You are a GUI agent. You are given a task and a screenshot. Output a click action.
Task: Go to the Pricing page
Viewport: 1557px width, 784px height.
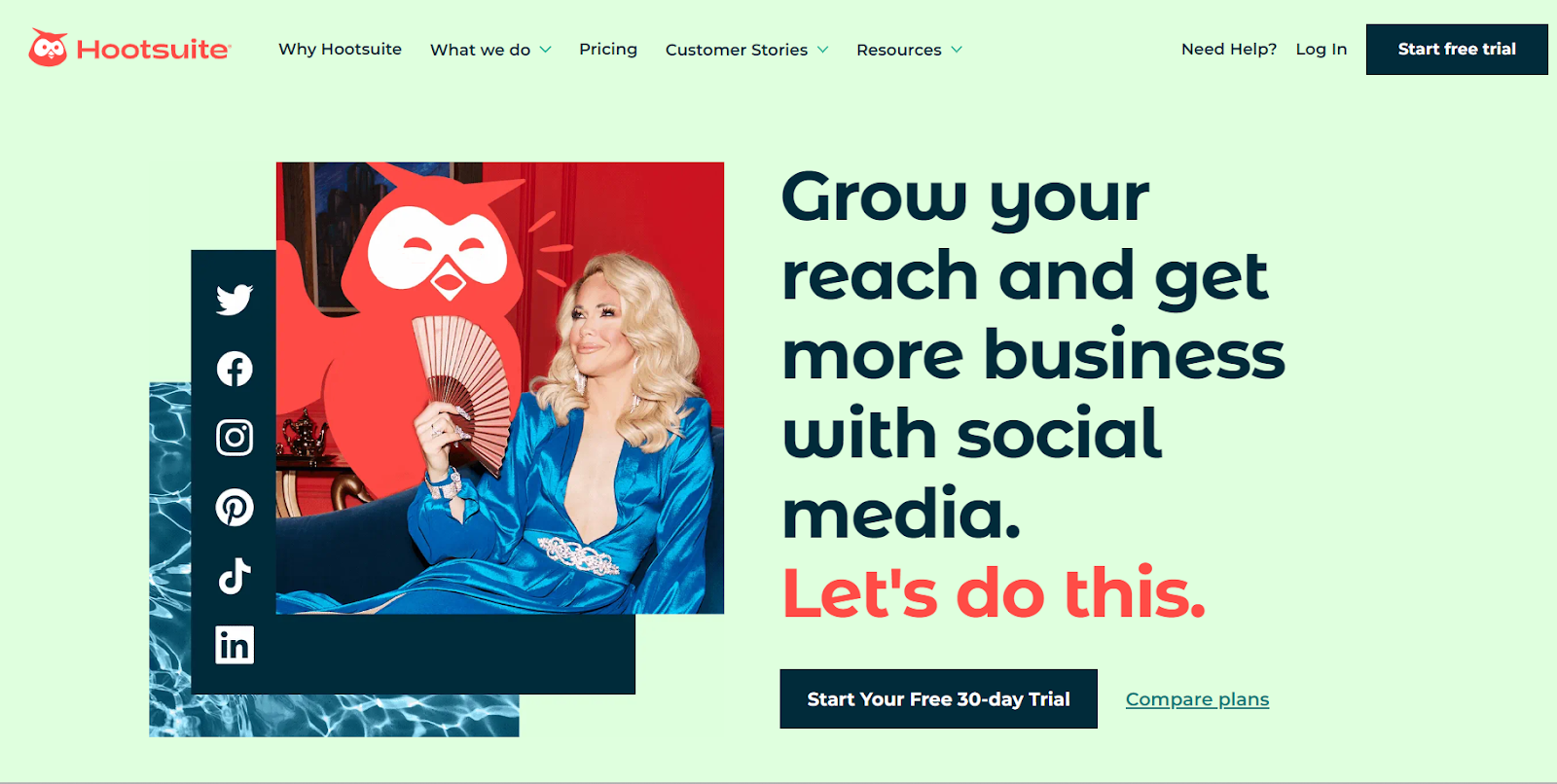pyautogui.click(x=608, y=49)
